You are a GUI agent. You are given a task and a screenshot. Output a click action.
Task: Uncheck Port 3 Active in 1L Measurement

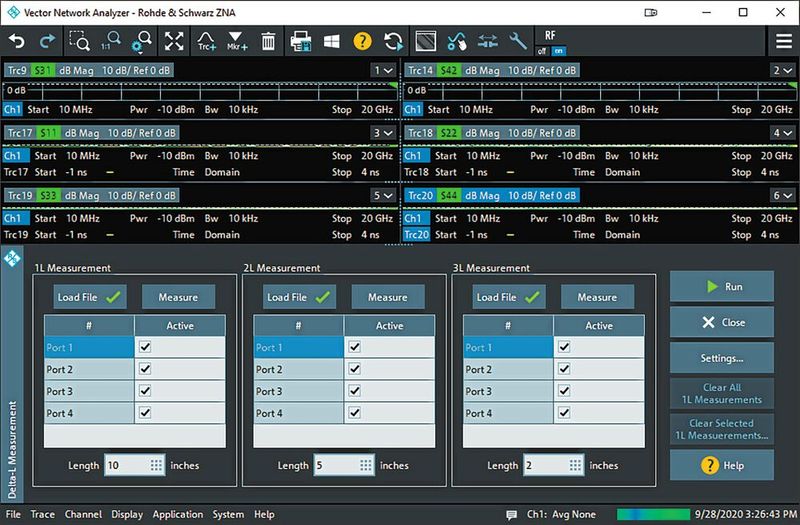click(x=145, y=391)
